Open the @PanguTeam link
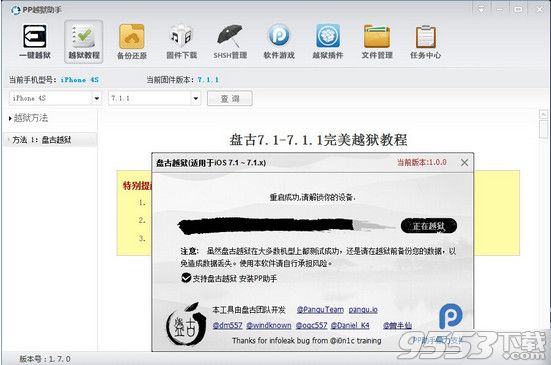Screen dimensions: 551x365 pos(320,309)
